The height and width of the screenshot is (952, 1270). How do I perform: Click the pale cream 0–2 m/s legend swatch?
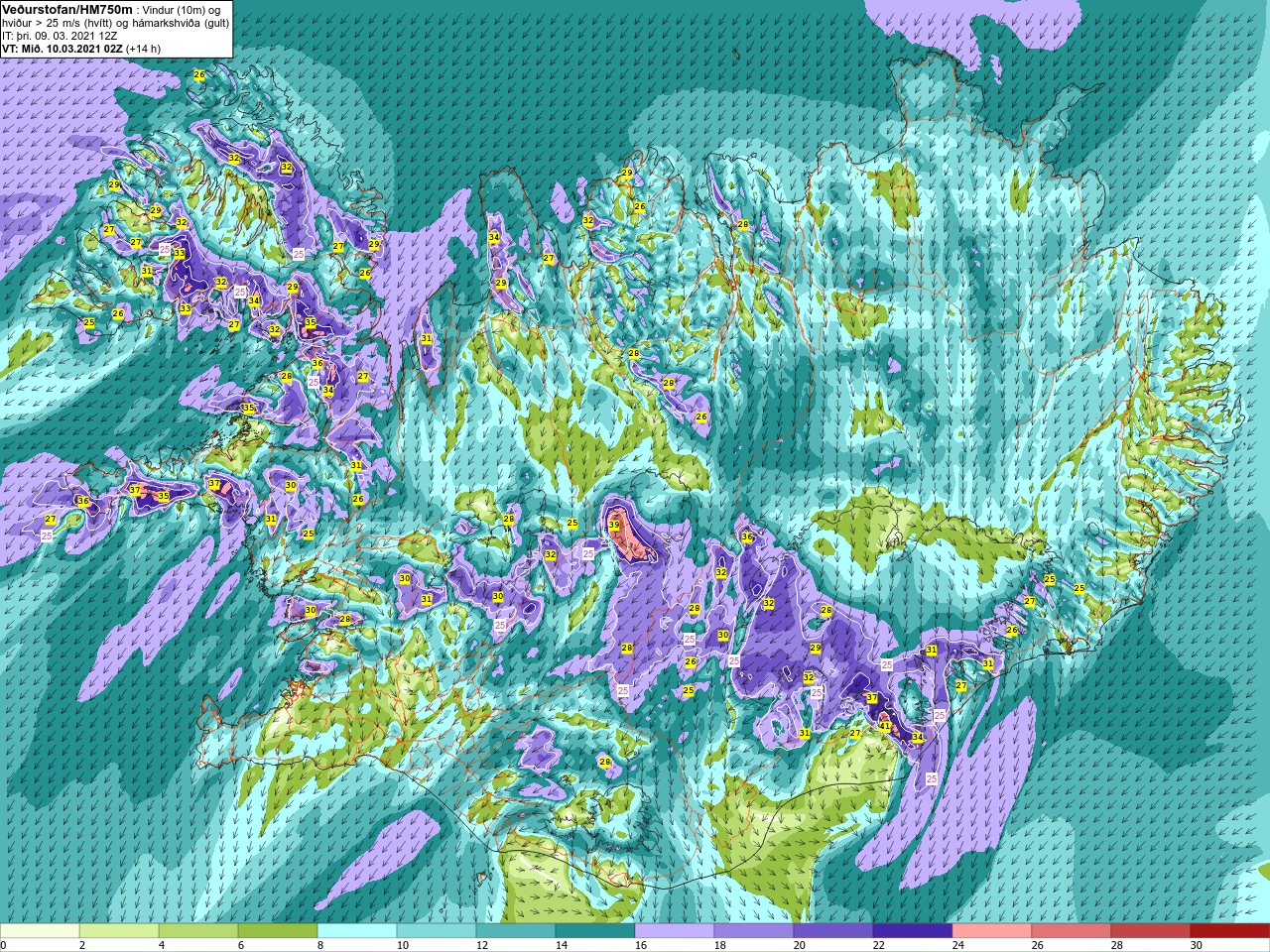[40, 931]
